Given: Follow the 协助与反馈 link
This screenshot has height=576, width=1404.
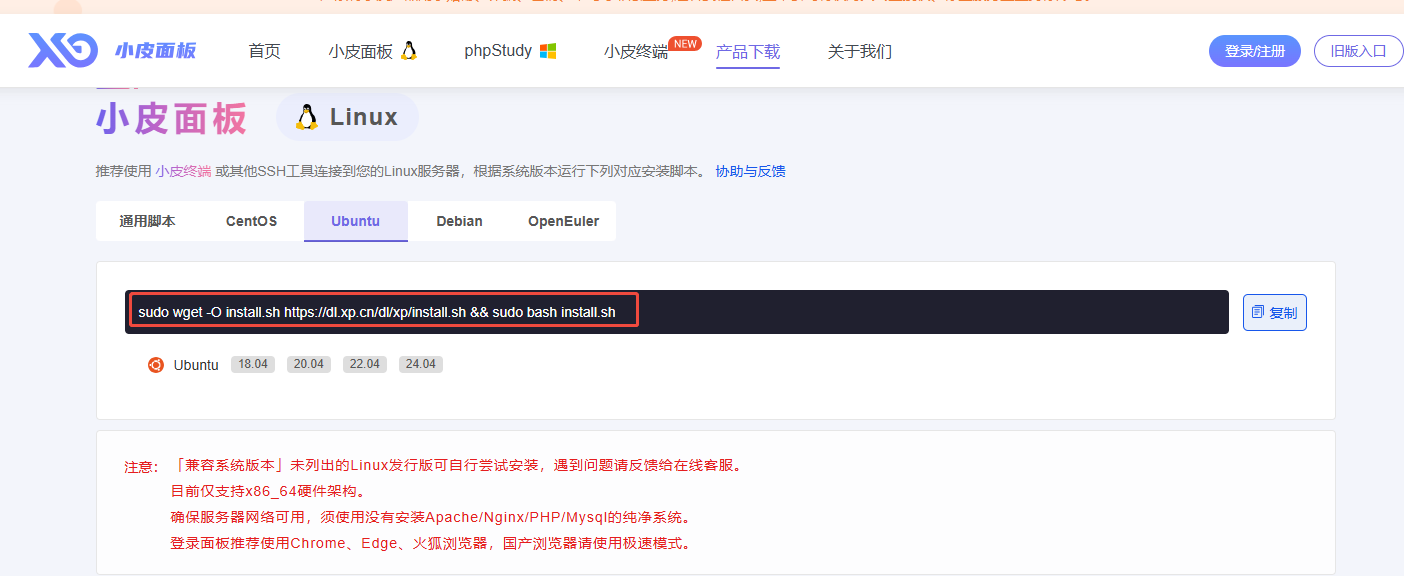Looking at the screenshot, I should (750, 171).
